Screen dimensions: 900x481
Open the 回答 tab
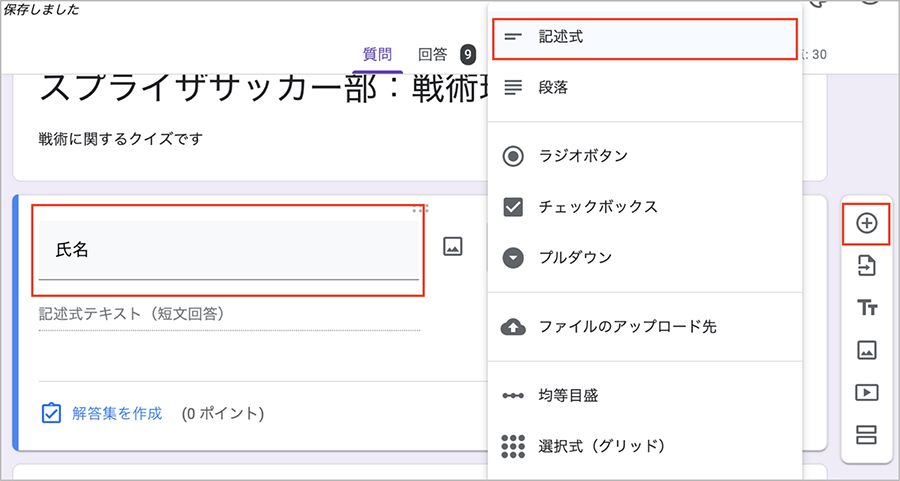433,54
